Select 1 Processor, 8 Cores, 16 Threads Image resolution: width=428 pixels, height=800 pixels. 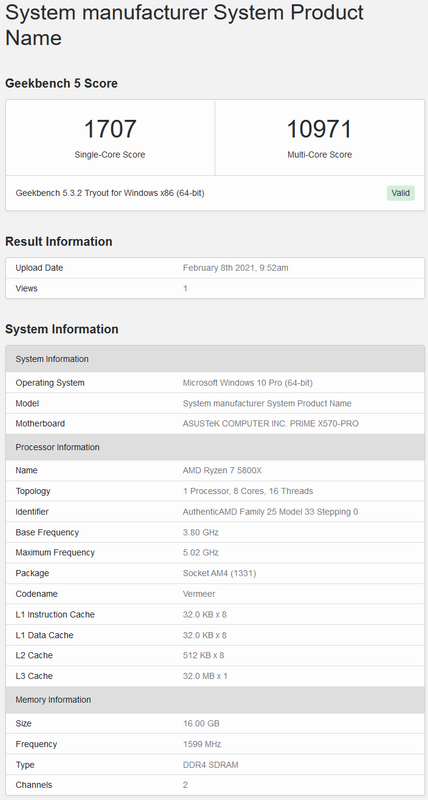click(x=248, y=491)
